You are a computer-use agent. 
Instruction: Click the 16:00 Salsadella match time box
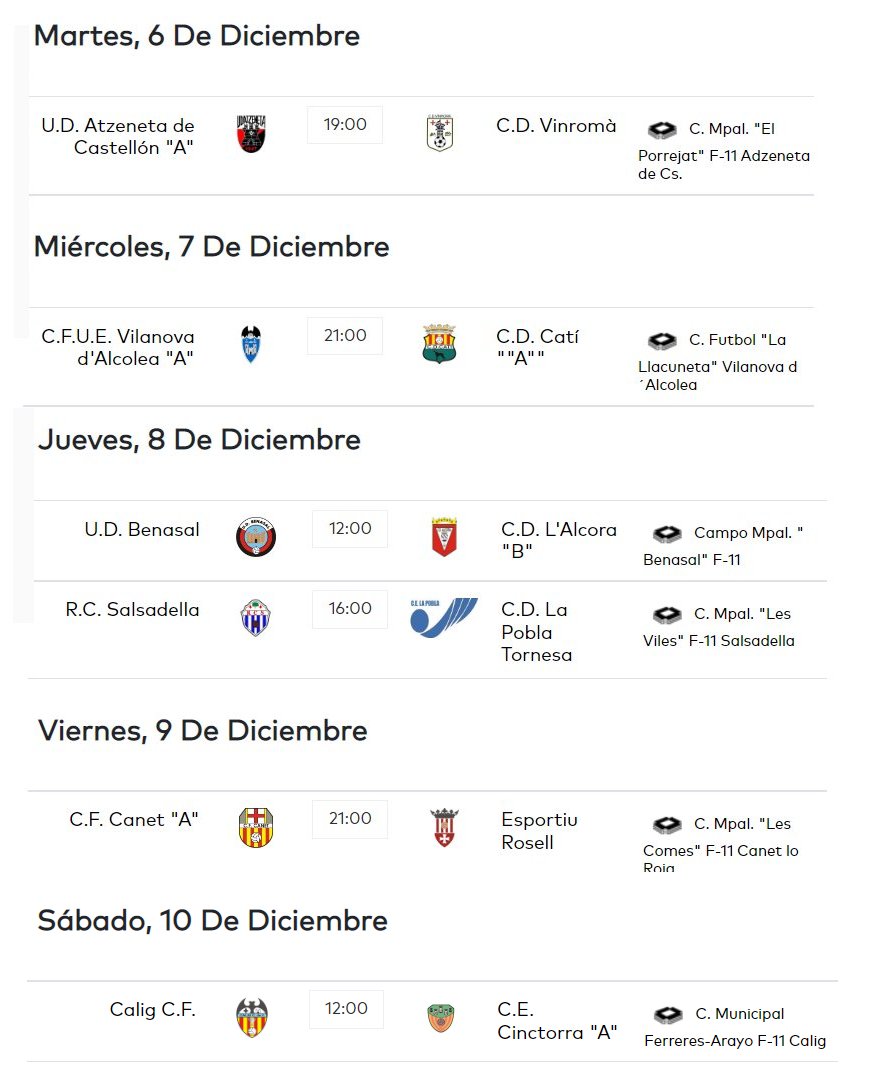(x=350, y=609)
